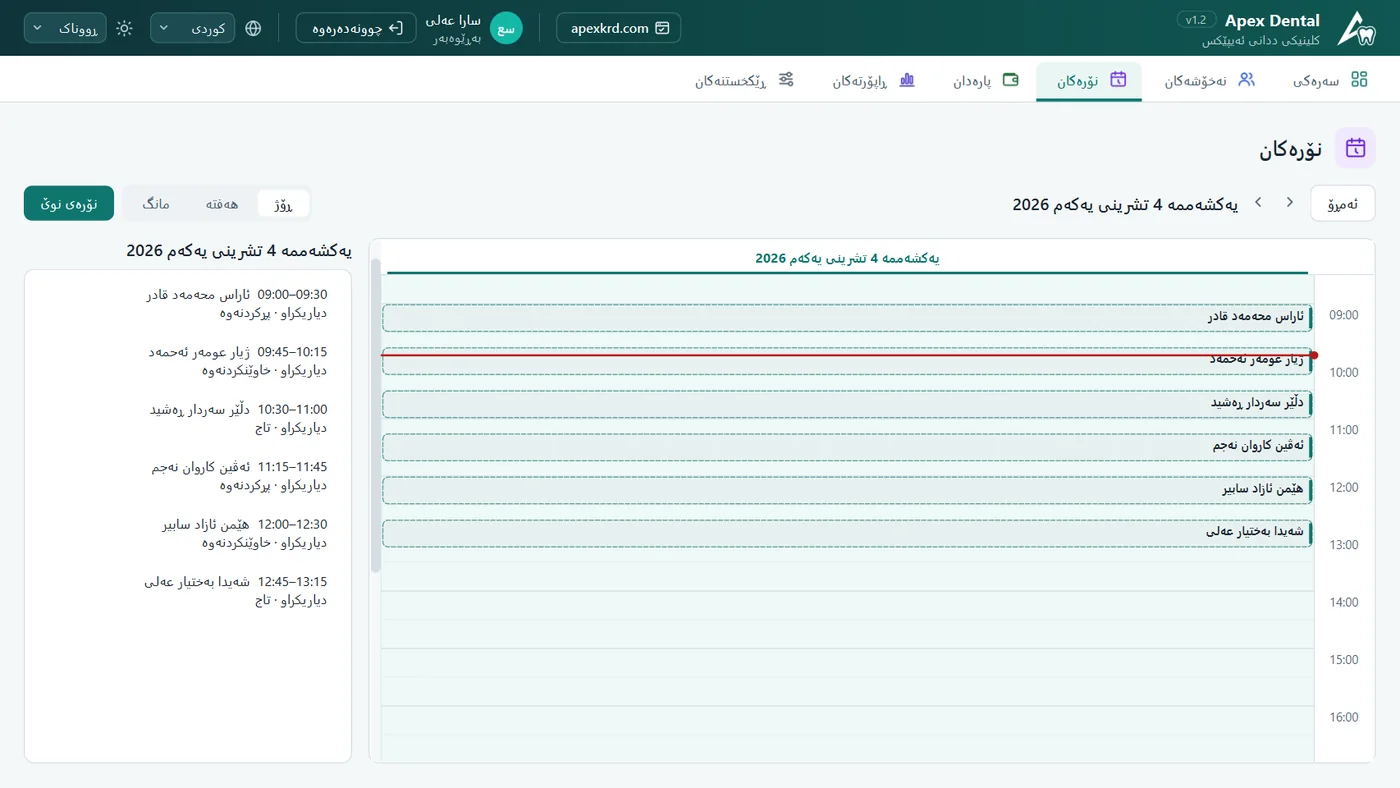Open the پارەدان payments tab

click(986, 80)
